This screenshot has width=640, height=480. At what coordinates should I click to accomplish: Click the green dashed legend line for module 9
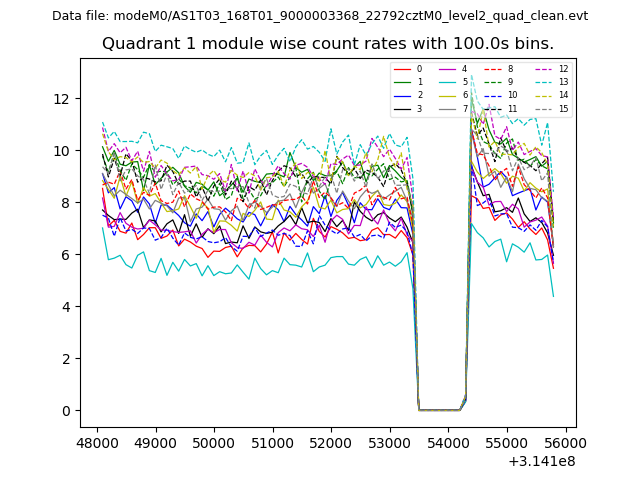point(494,82)
